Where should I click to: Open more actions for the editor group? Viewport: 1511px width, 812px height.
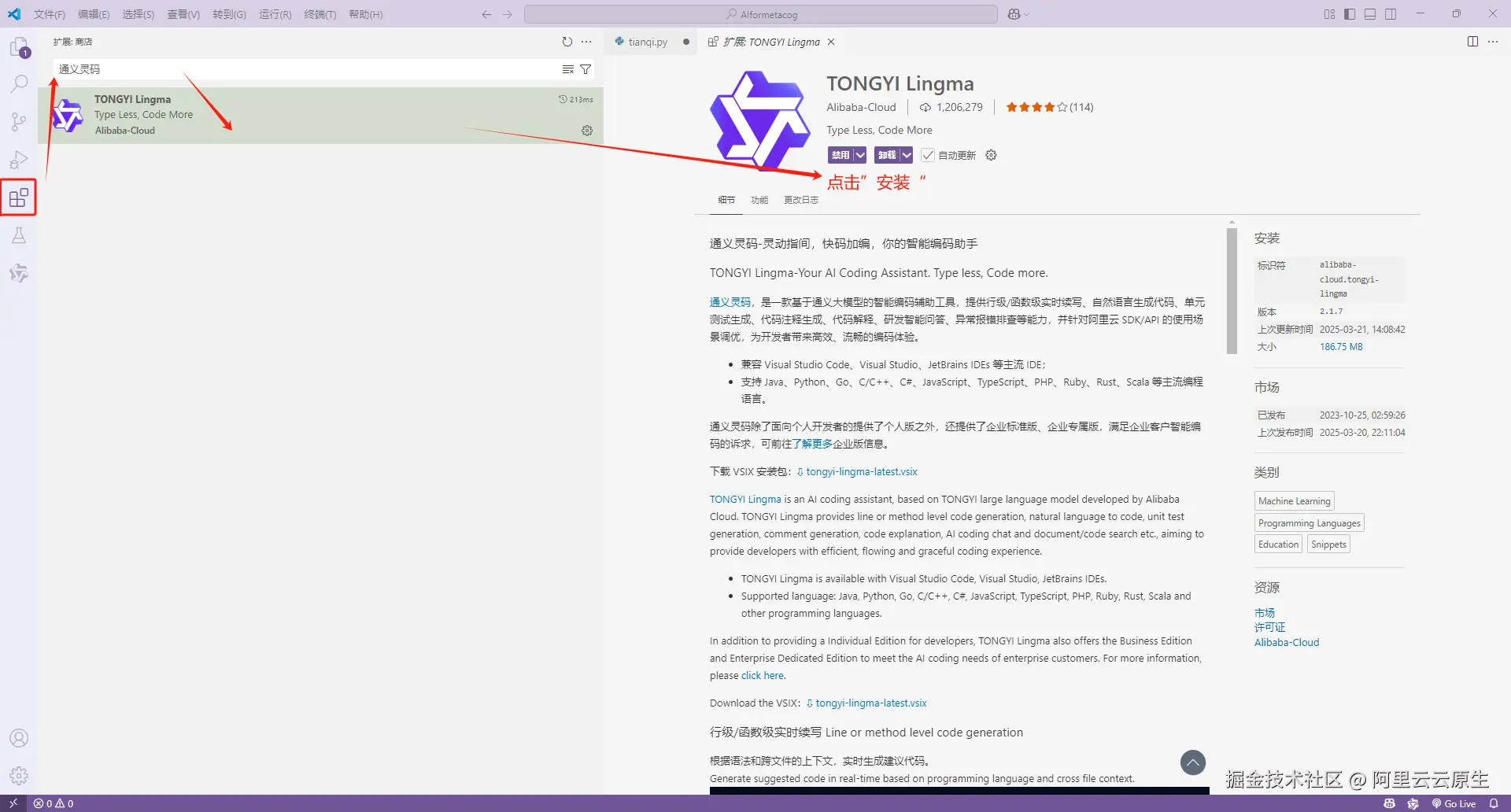click(1493, 42)
